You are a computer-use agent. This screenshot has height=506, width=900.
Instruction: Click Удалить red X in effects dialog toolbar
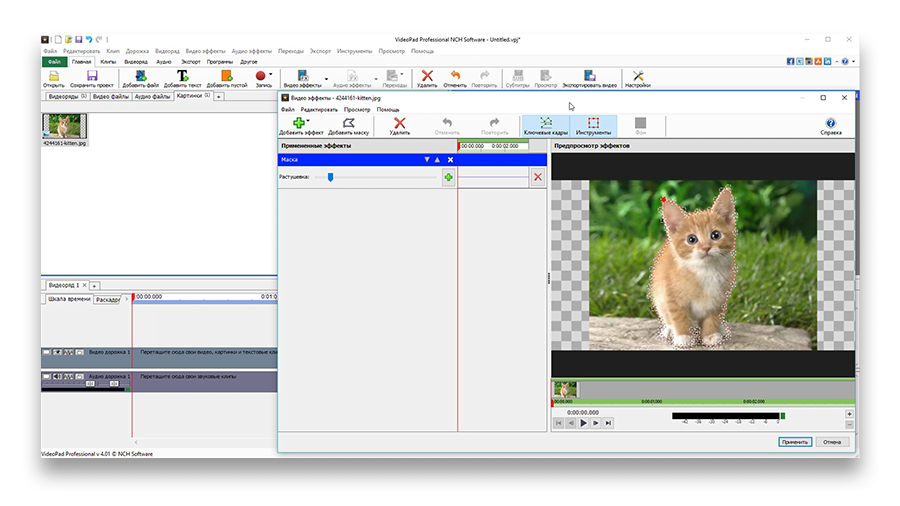(399, 123)
